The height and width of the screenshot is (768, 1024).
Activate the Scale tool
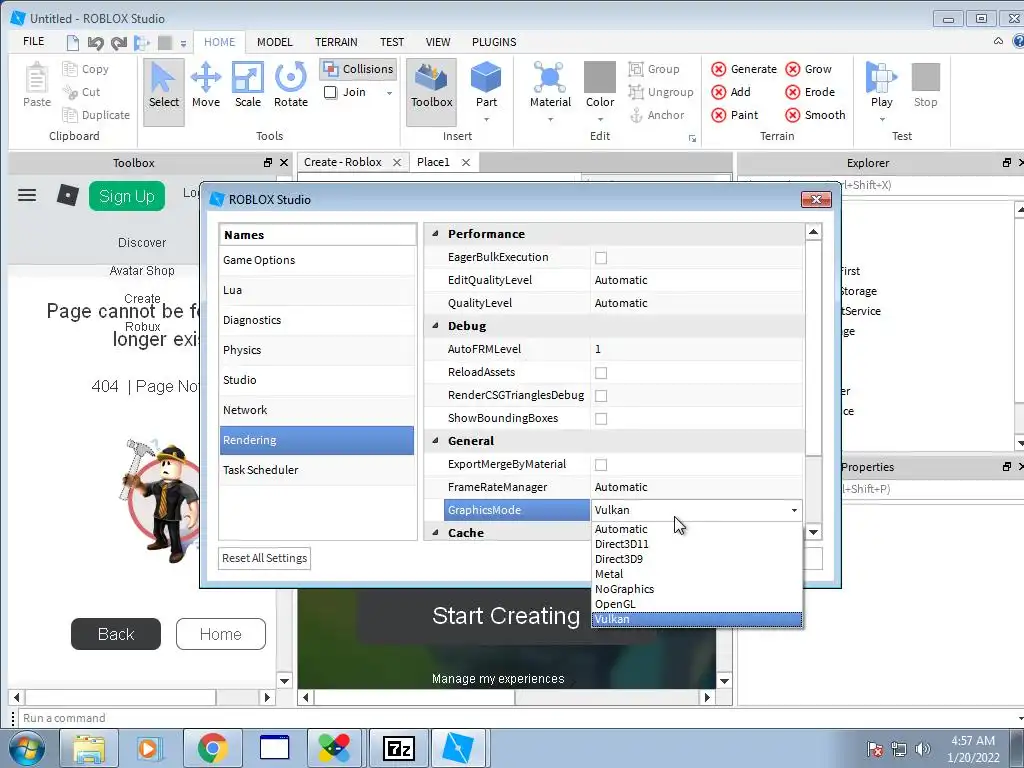tap(248, 85)
